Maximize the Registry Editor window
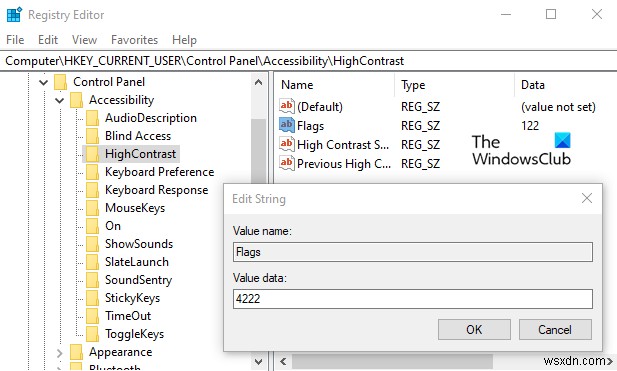This screenshot has width=617, height=371. (x=551, y=15)
